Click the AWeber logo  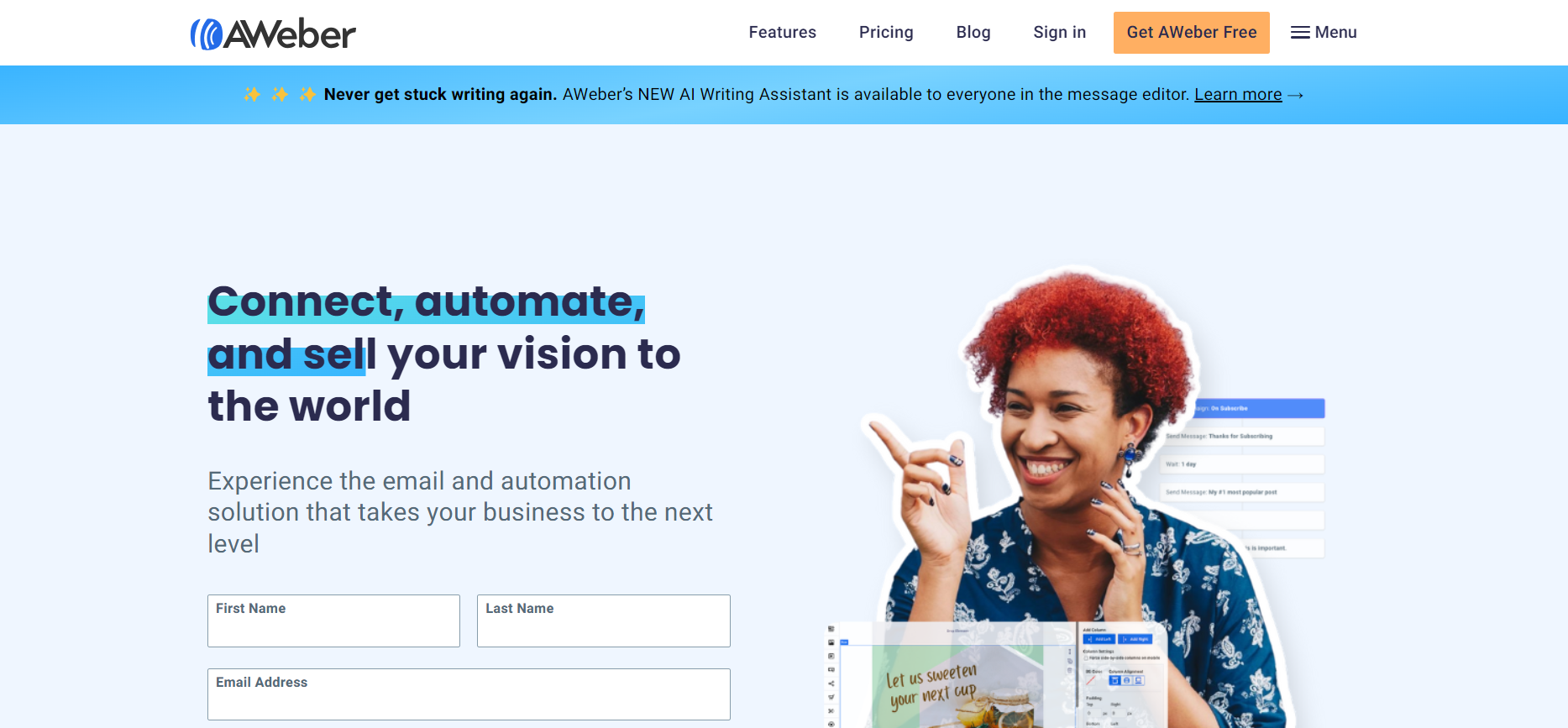point(273,34)
